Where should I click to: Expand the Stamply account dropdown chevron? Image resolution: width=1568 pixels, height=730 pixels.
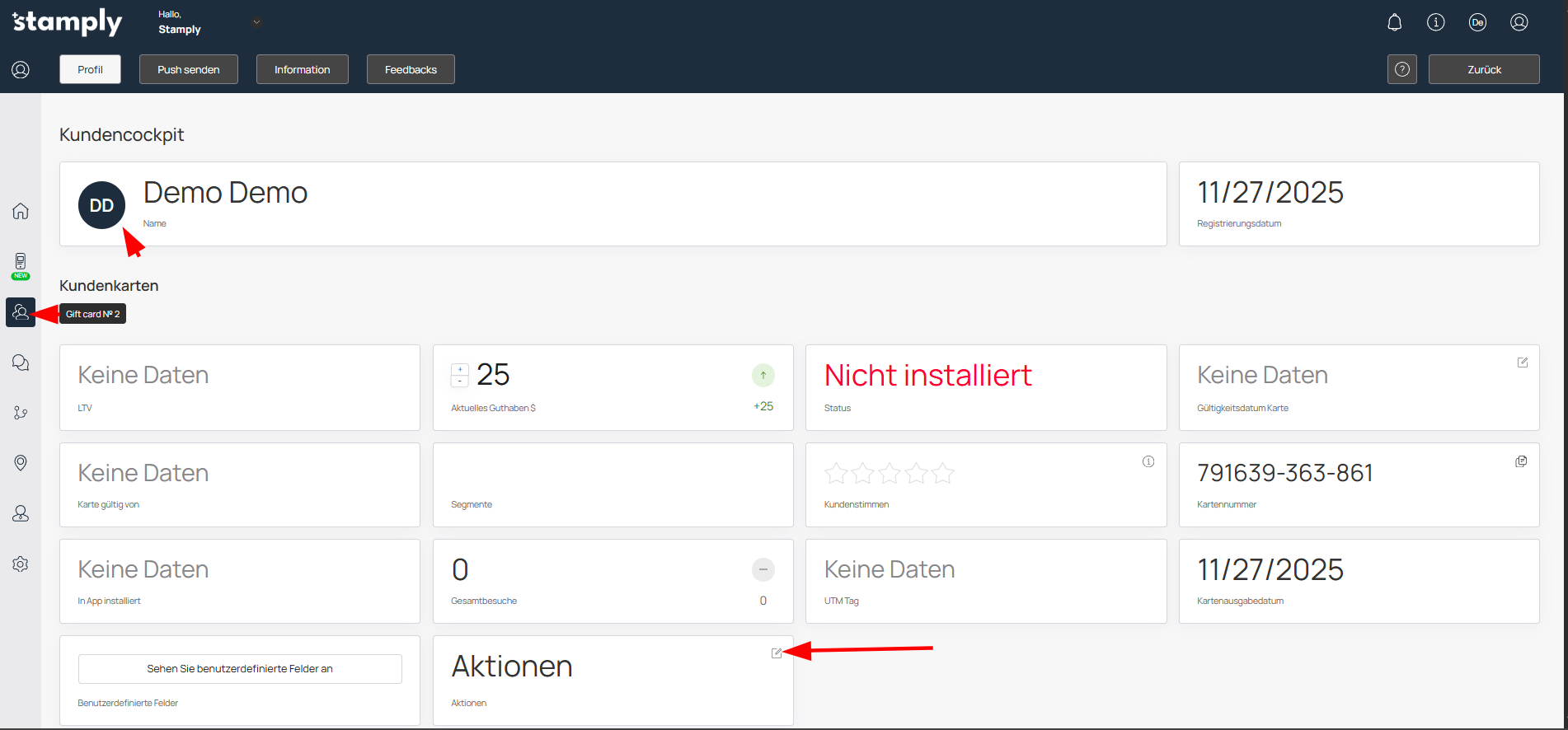(256, 22)
